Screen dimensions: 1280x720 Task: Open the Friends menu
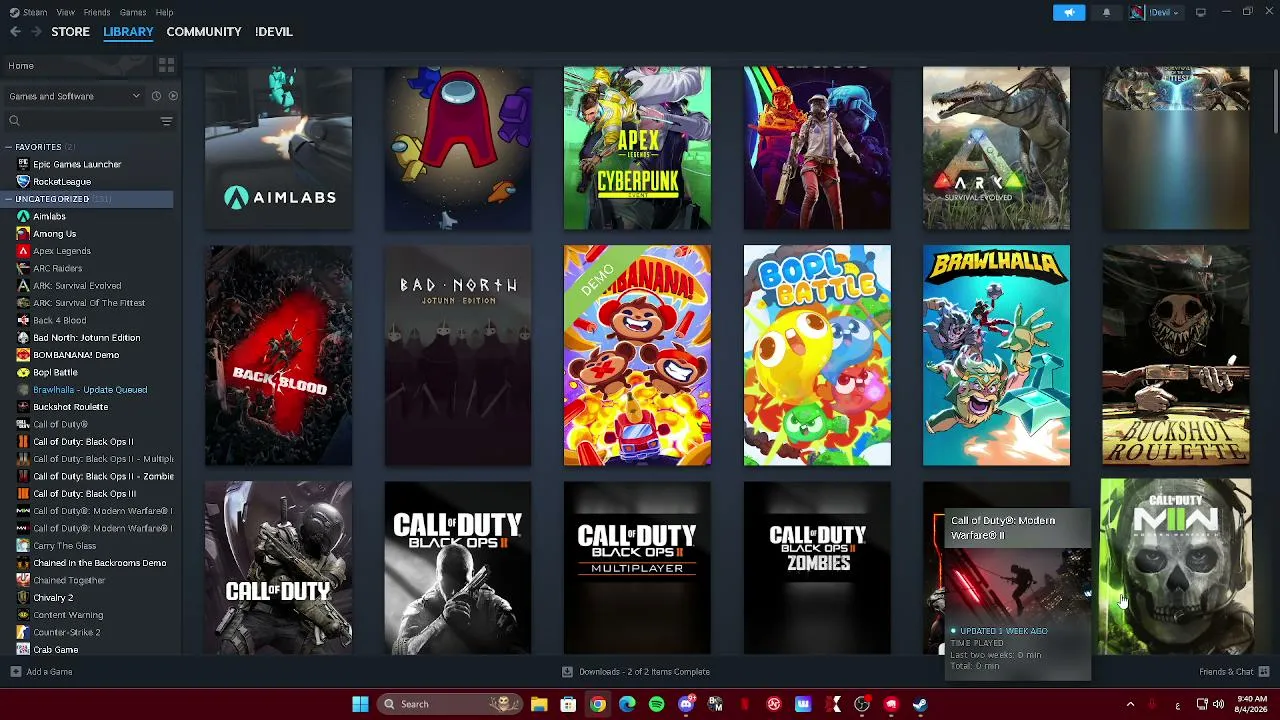pyautogui.click(x=97, y=12)
